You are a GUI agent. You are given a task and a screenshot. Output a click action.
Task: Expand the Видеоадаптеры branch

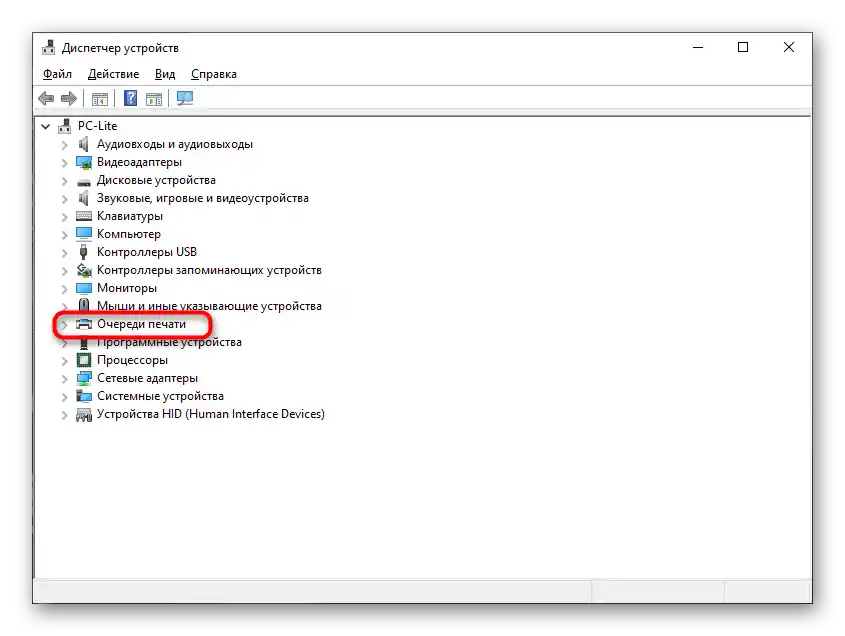click(65, 163)
